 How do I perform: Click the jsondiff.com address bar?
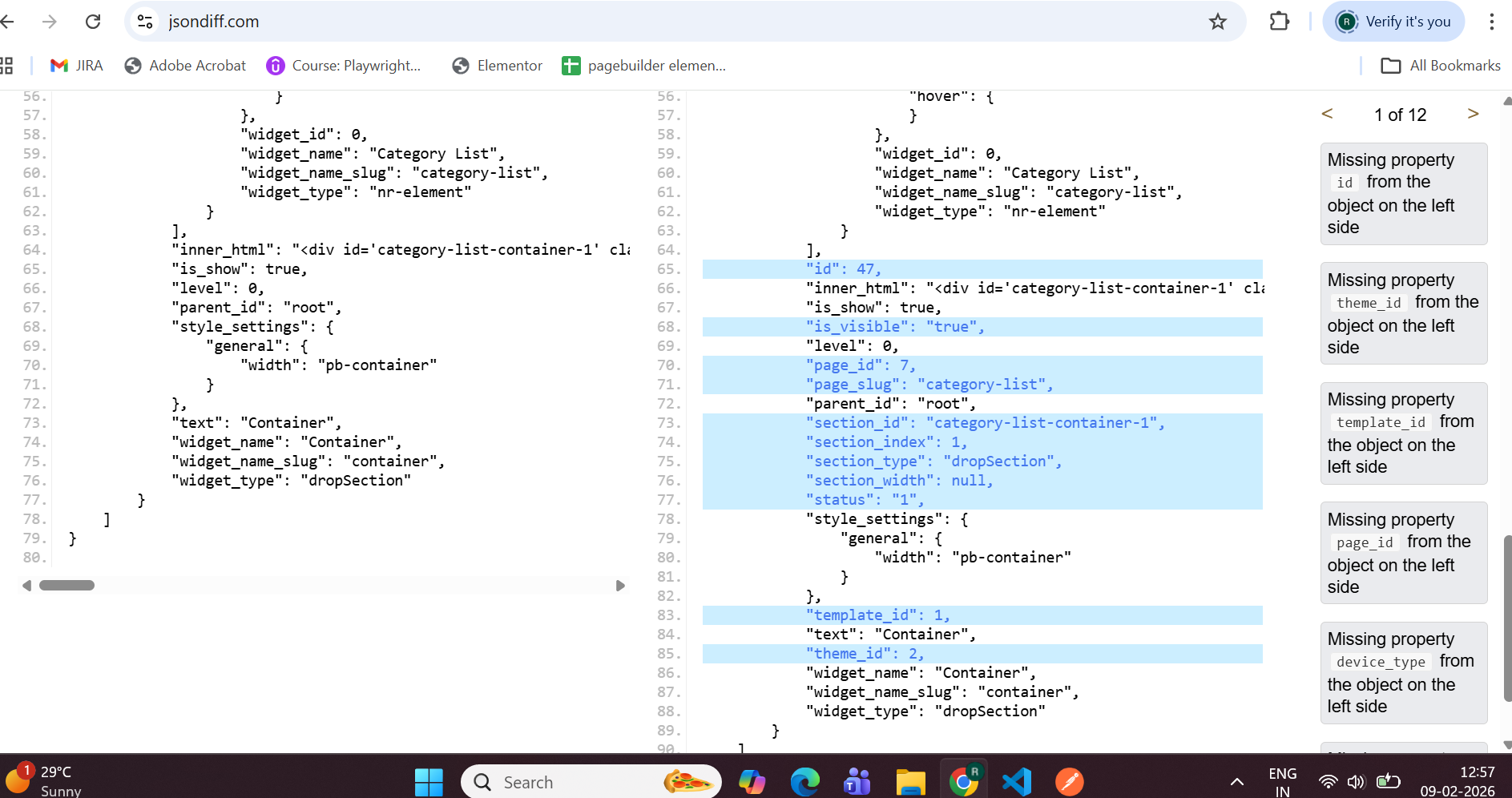pos(685,22)
